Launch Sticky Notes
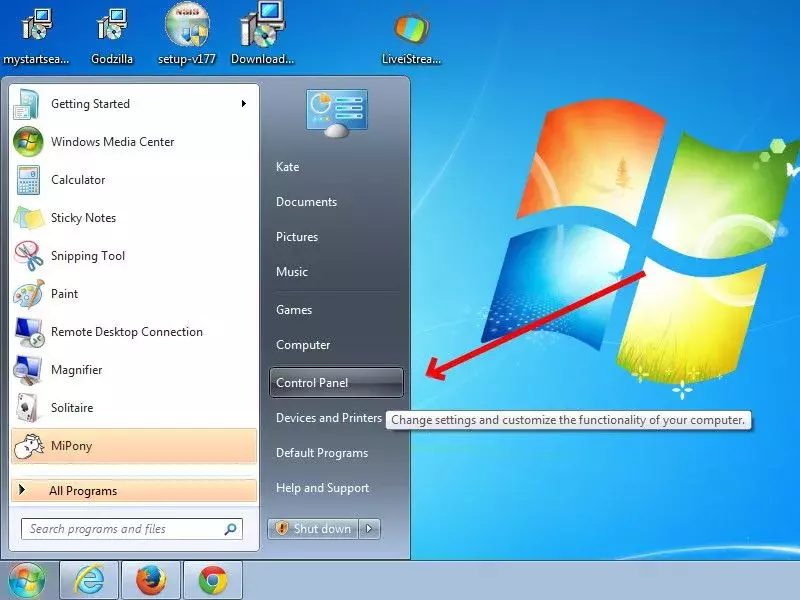The width and height of the screenshot is (800, 600). click(133, 218)
